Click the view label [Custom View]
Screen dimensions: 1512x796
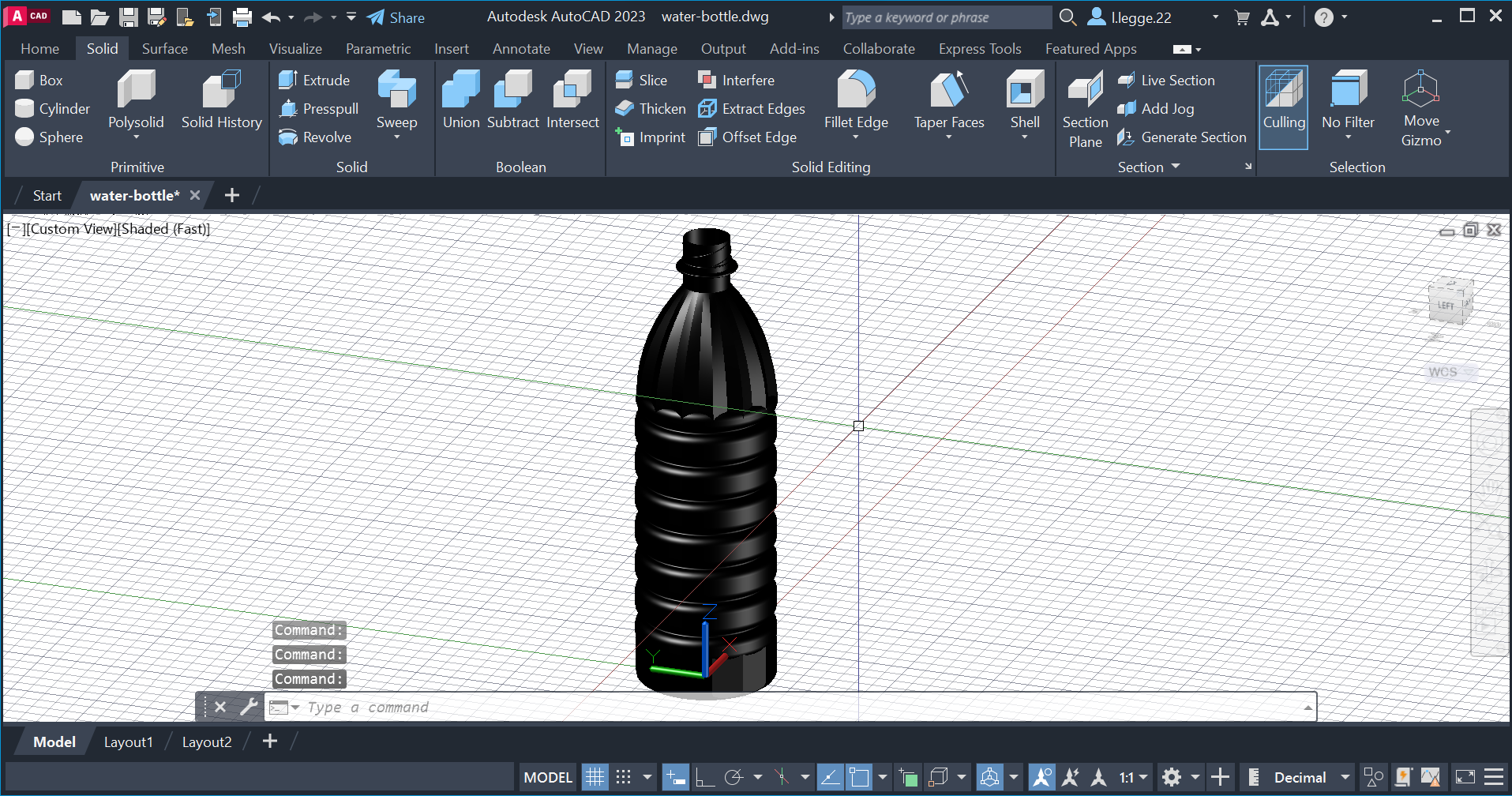point(72,229)
